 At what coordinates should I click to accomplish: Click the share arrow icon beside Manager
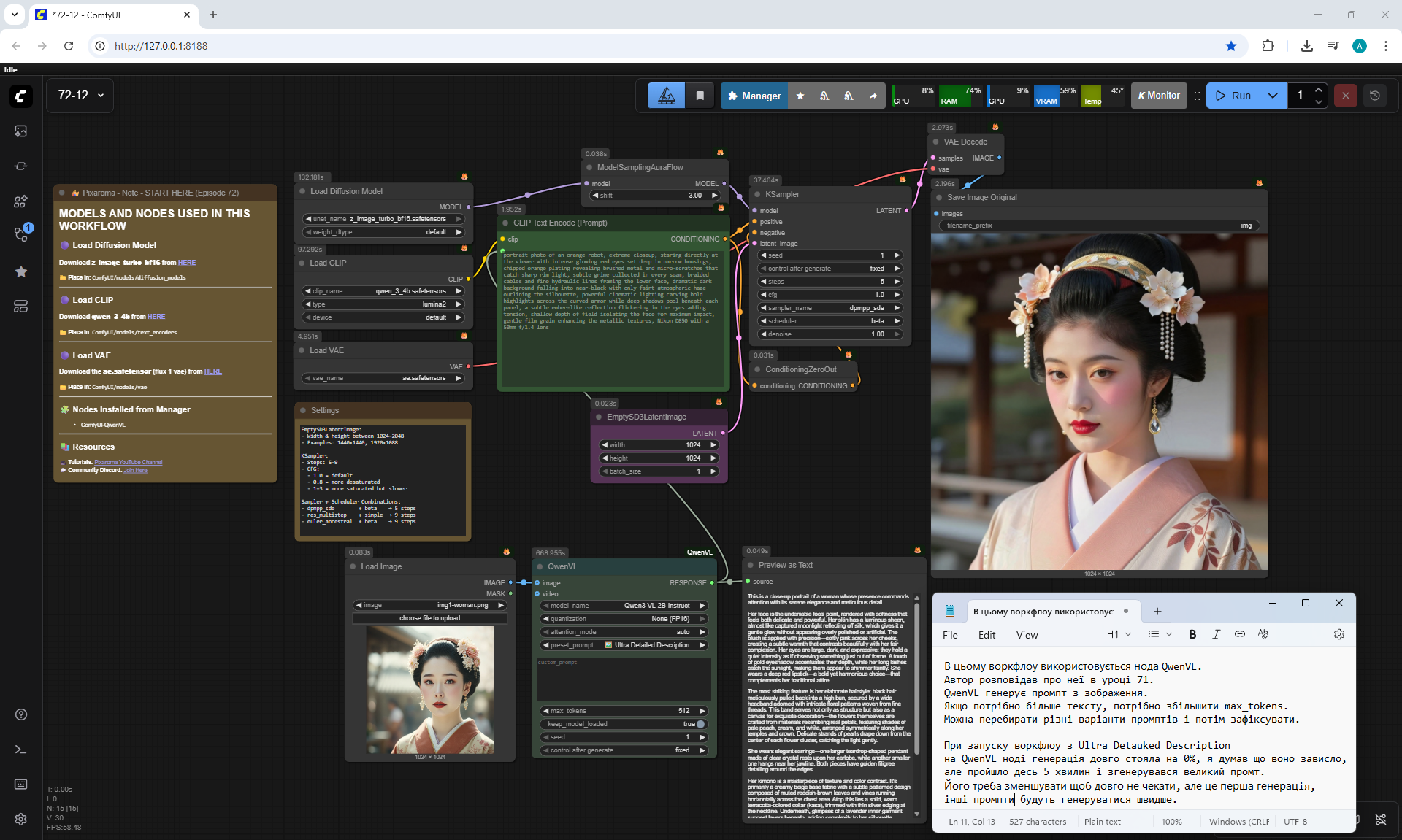coord(873,96)
